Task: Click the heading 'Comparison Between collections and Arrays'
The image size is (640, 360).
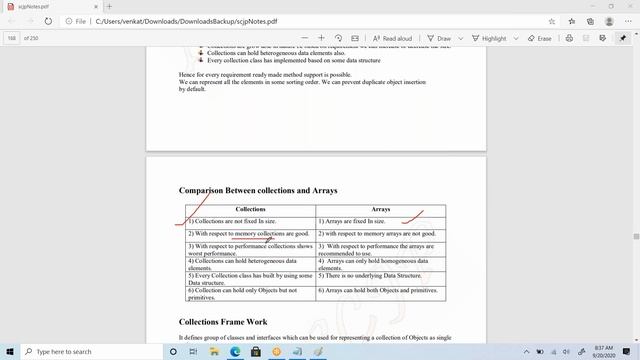Action: (258, 190)
